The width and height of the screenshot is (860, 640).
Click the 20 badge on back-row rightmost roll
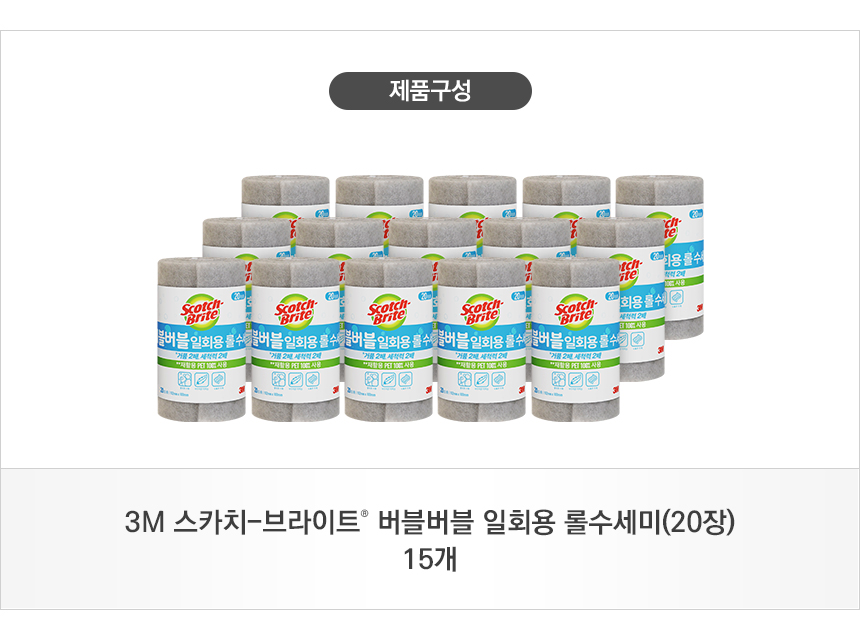(x=697, y=214)
